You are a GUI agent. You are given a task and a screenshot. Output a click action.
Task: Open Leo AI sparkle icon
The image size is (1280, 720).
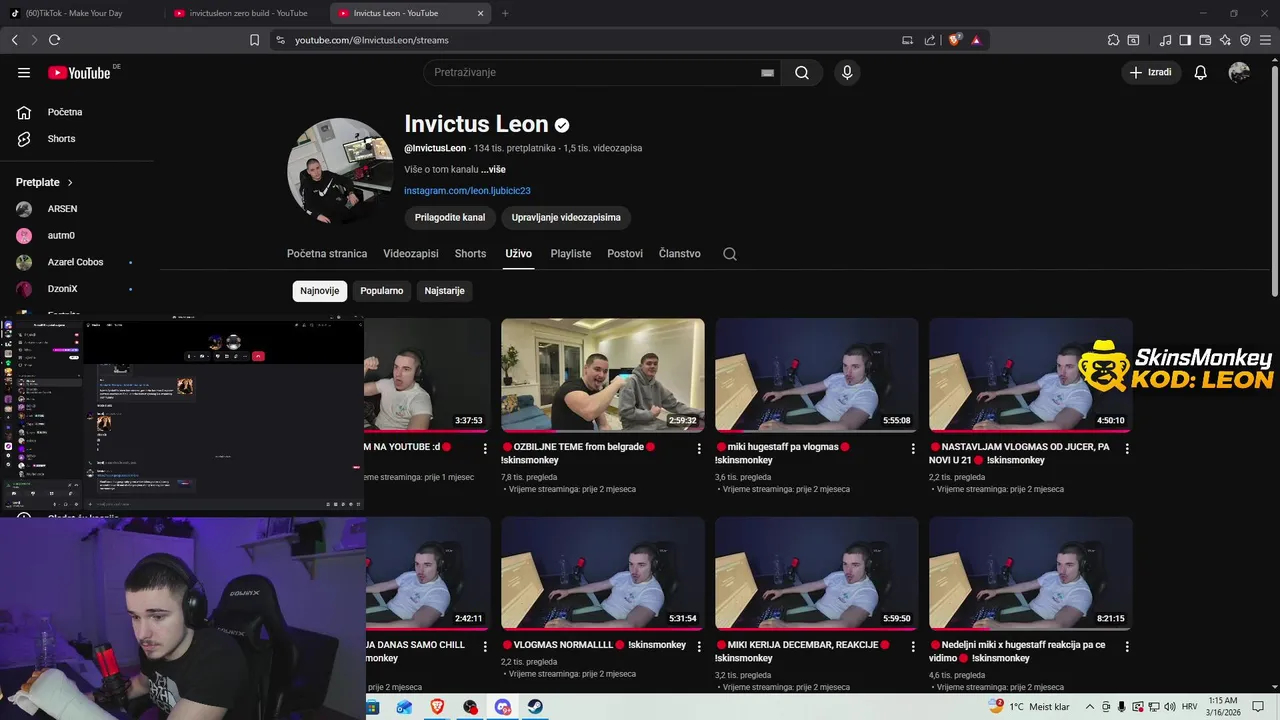(1225, 40)
